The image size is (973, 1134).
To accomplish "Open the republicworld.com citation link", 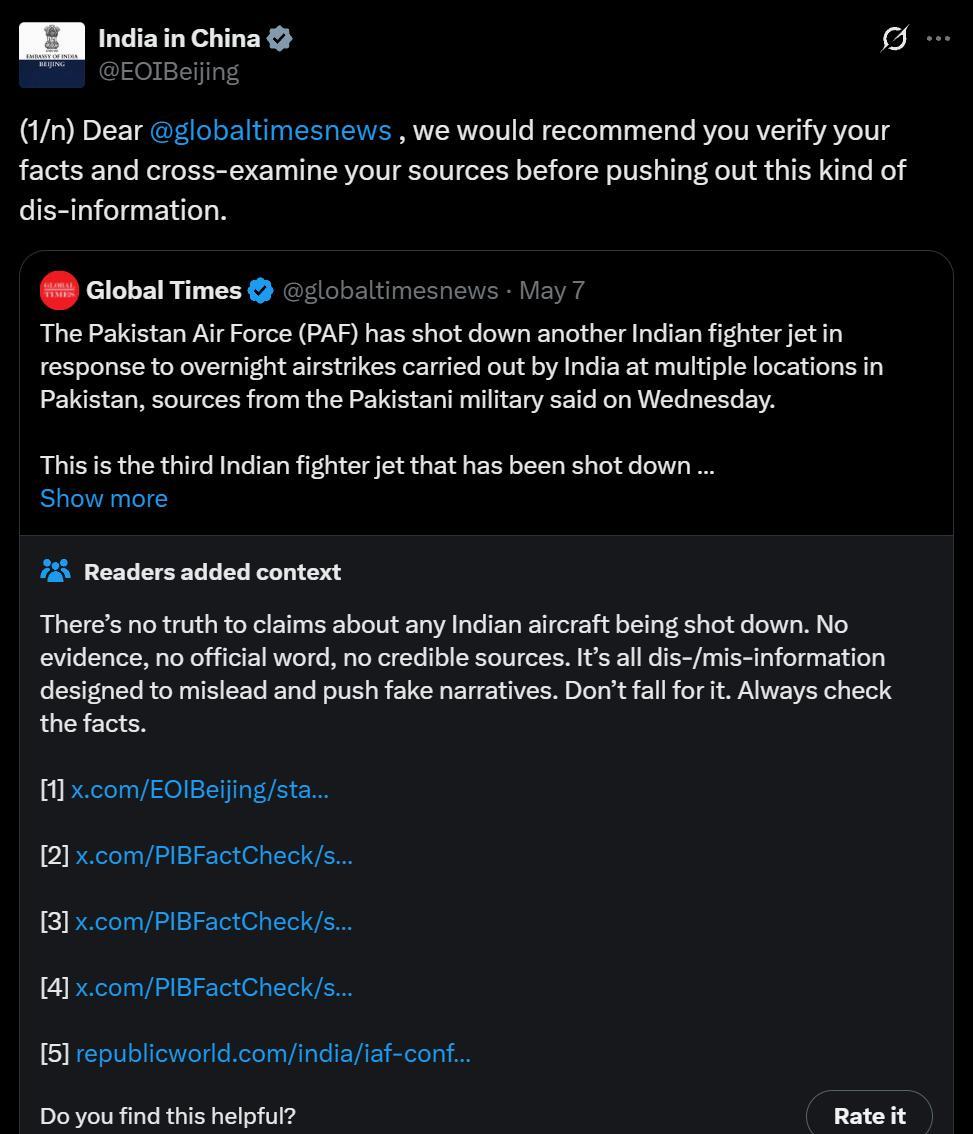I will tap(273, 1054).
